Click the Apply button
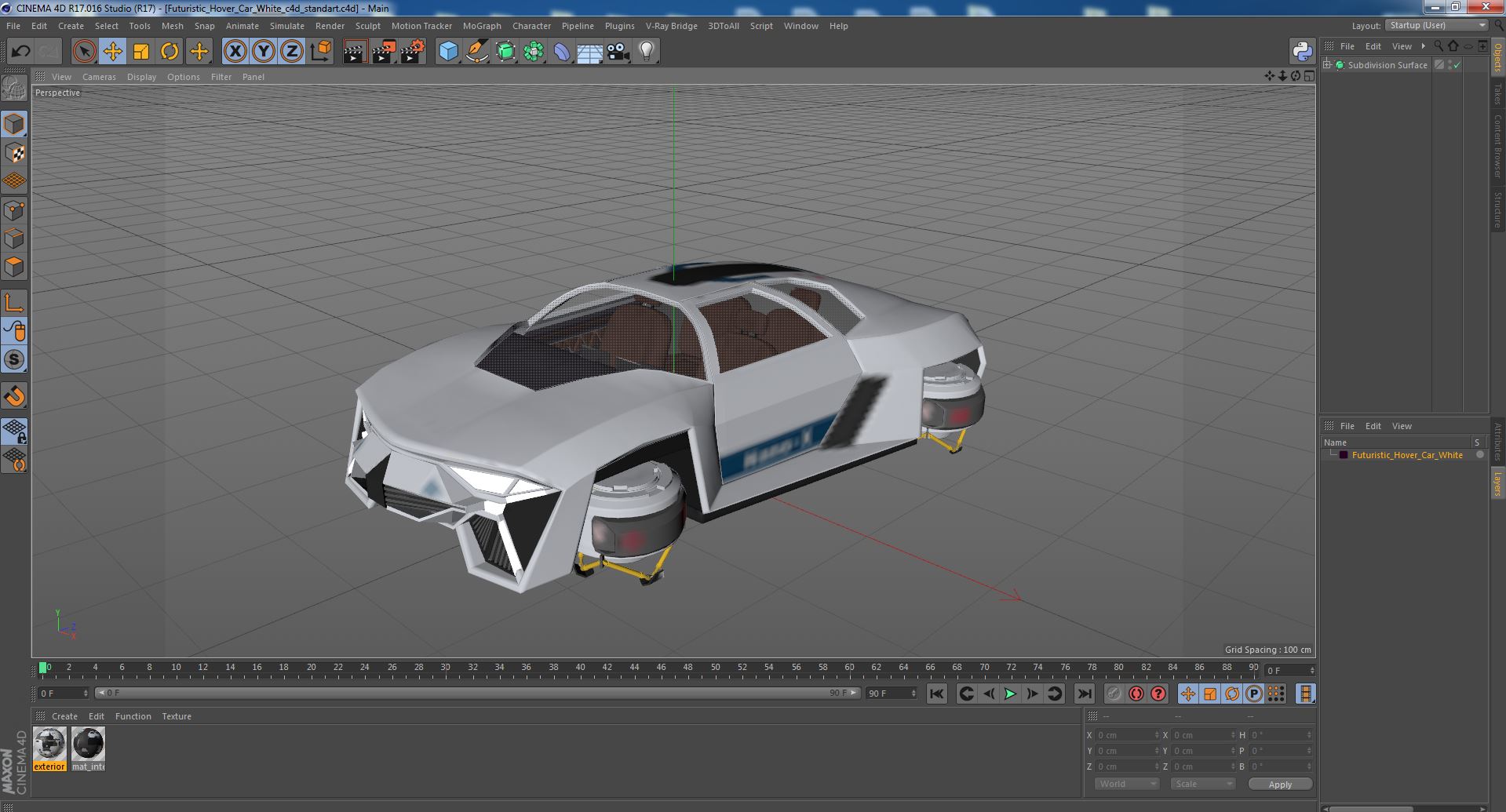1506x812 pixels. (x=1280, y=784)
